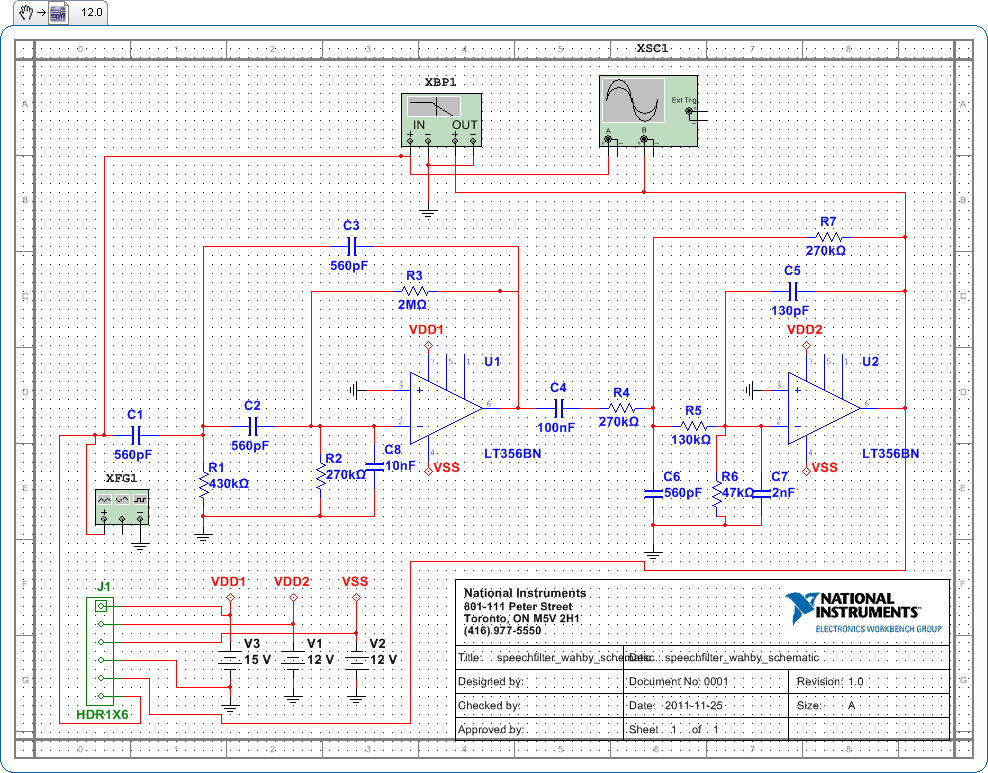This screenshot has height=773, width=988.
Task: Click the U1 op-amp triangle symbol
Action: pos(444,407)
